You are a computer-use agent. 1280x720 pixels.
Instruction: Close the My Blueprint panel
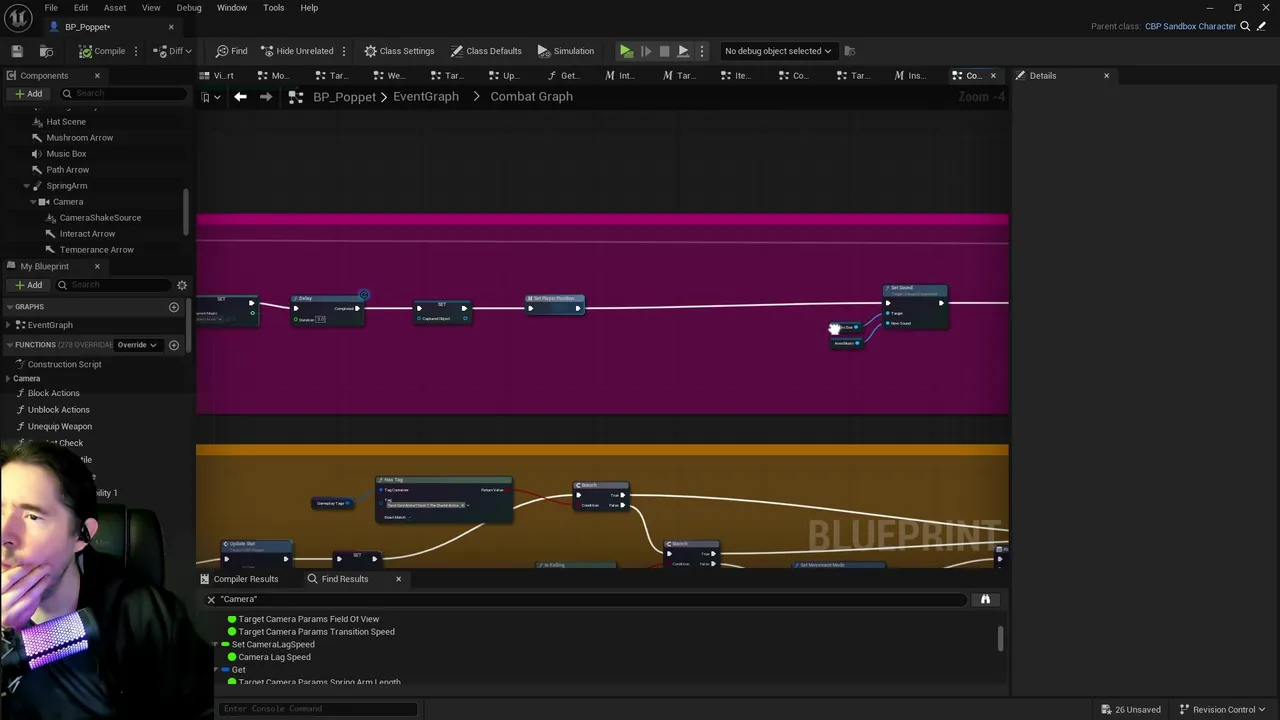97,267
